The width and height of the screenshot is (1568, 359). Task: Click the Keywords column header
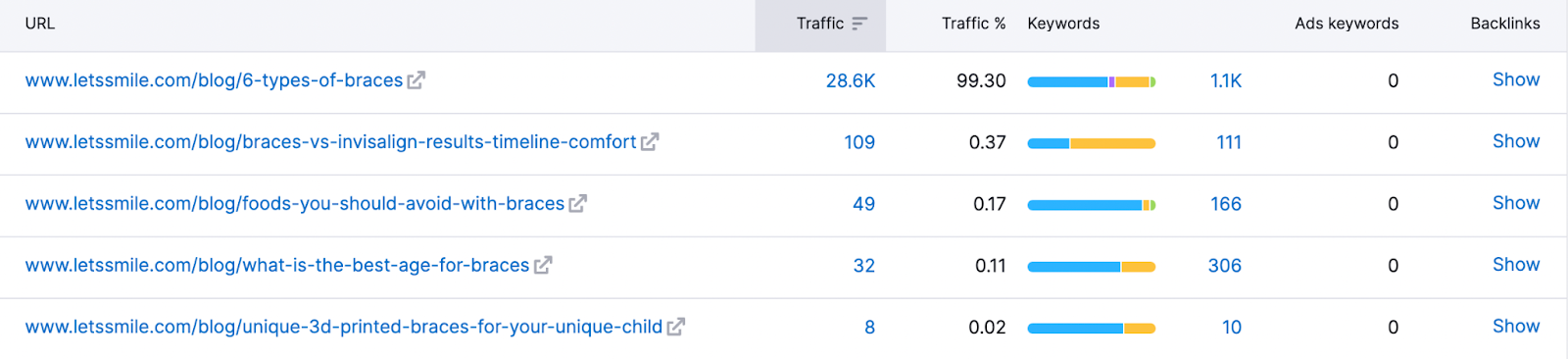[x=1063, y=24]
